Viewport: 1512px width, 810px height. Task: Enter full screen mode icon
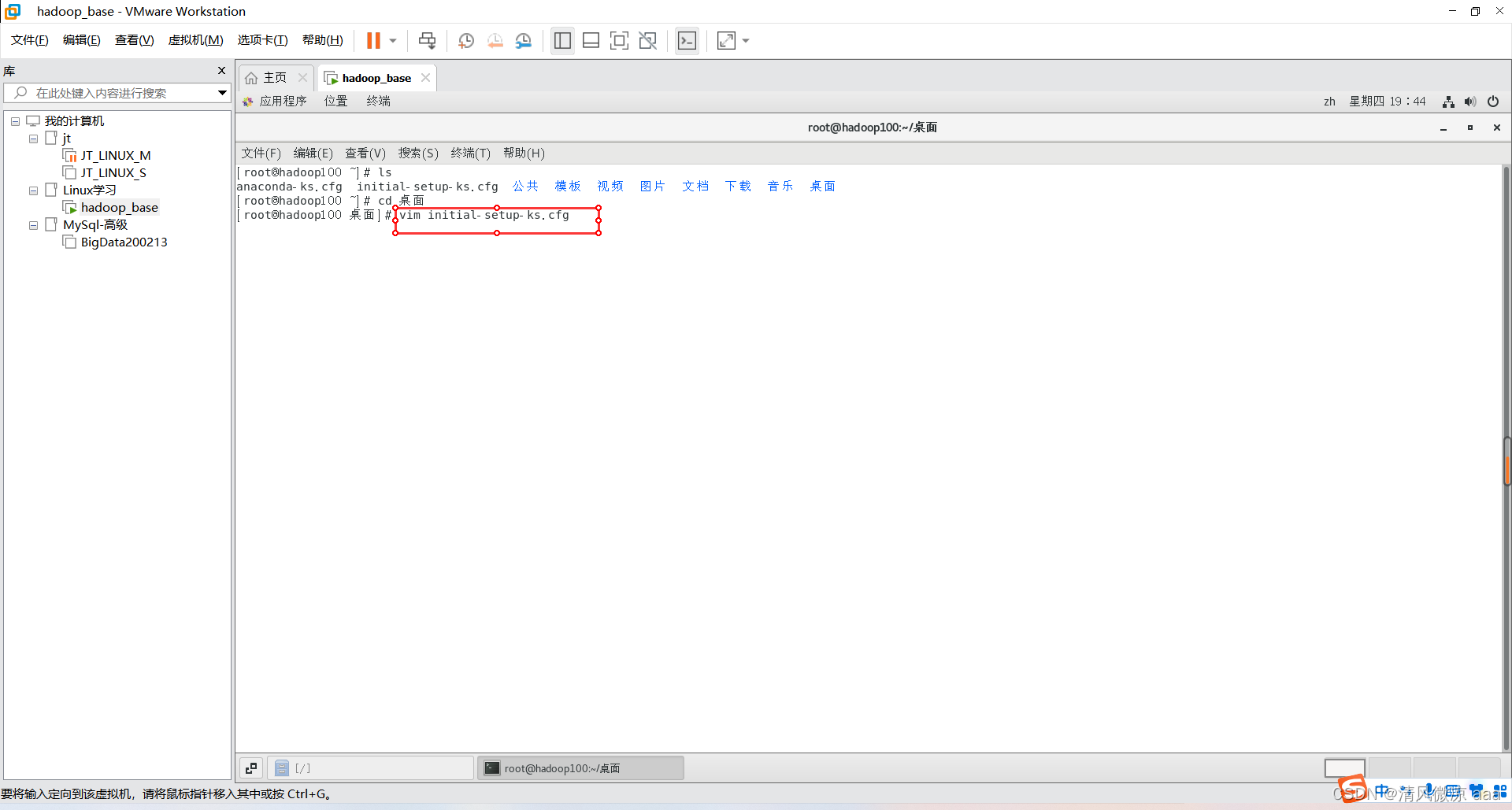(x=620, y=40)
